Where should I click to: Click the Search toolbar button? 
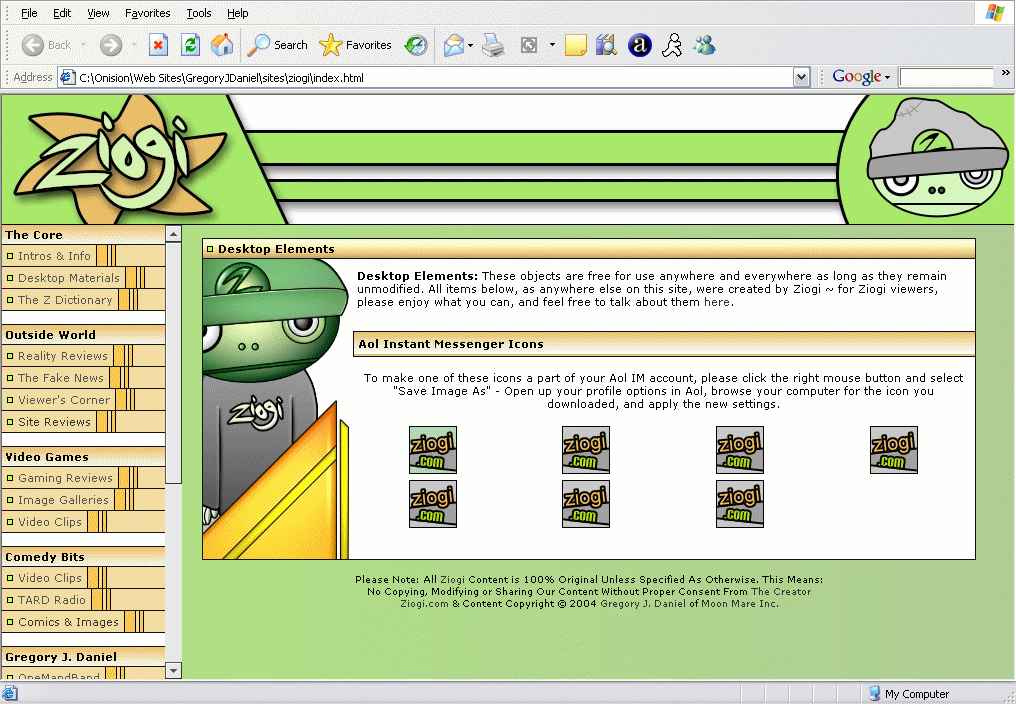[278, 45]
